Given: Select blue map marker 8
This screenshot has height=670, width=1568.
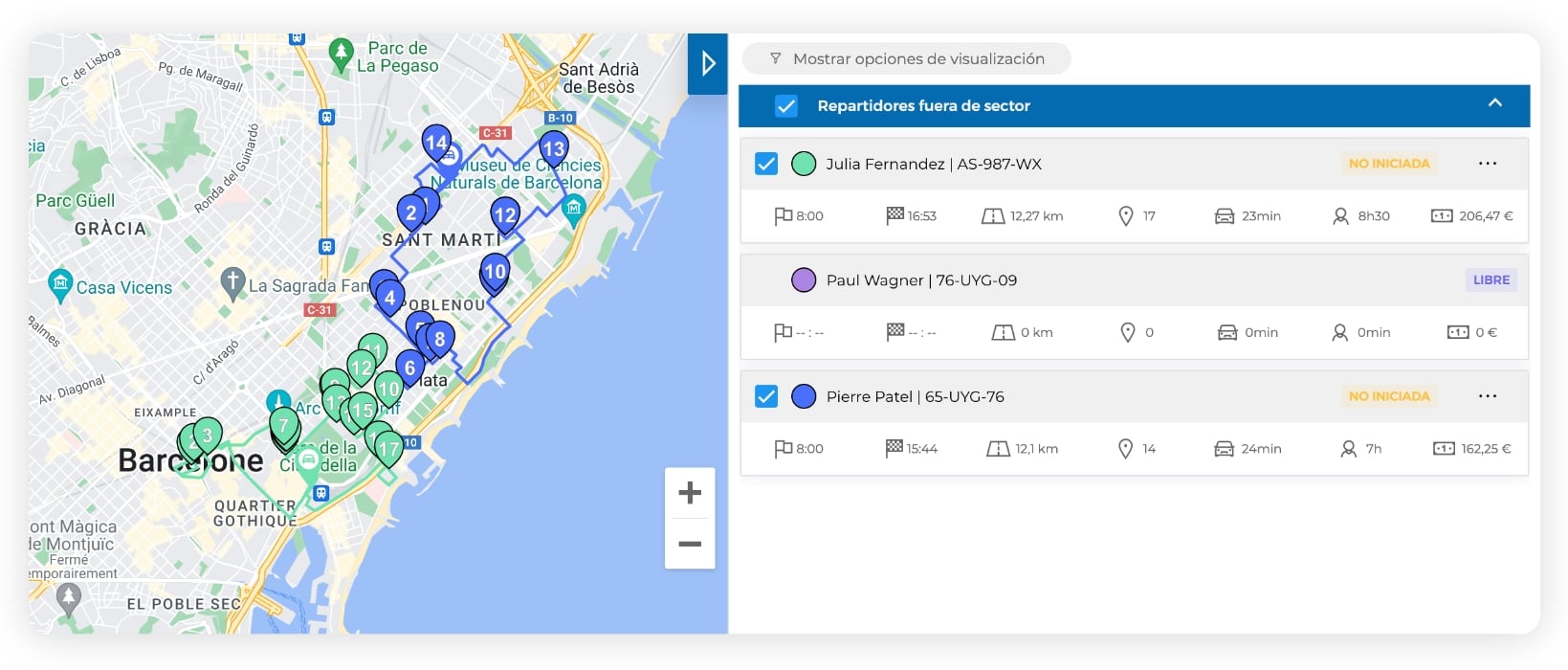Looking at the screenshot, I should pyautogui.click(x=440, y=341).
